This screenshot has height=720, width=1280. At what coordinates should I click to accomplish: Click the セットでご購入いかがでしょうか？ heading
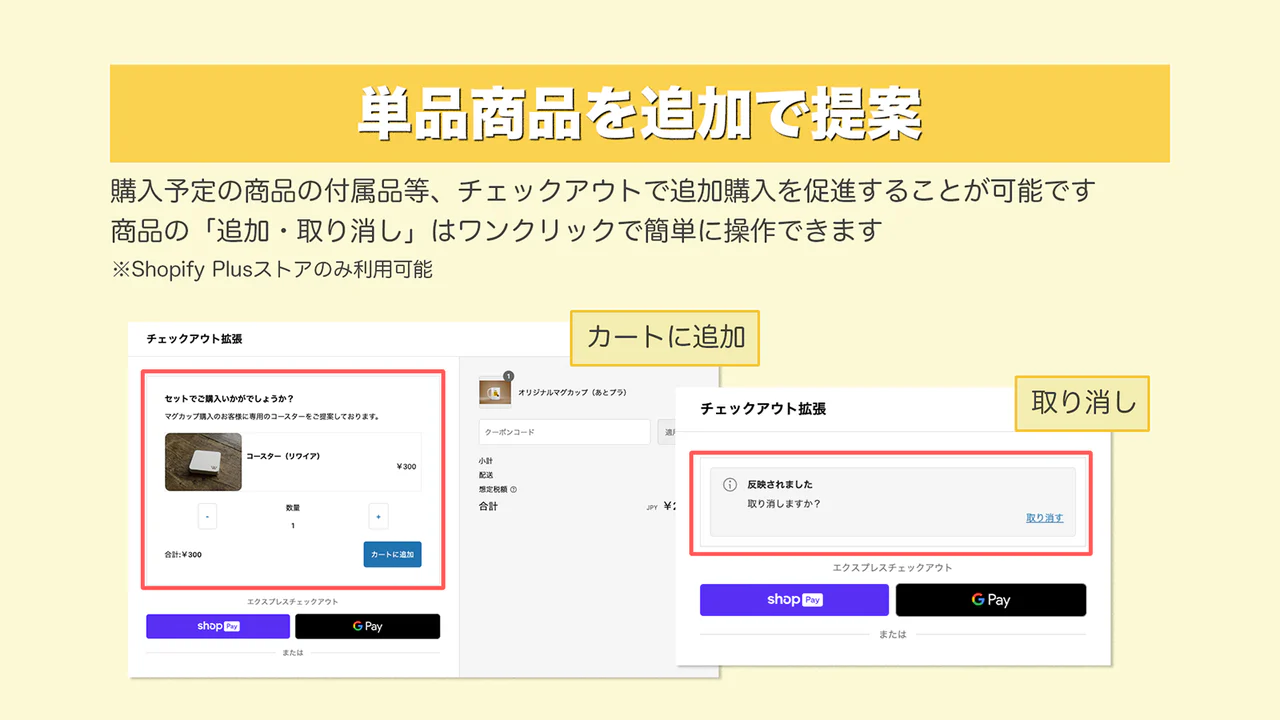click(x=229, y=398)
